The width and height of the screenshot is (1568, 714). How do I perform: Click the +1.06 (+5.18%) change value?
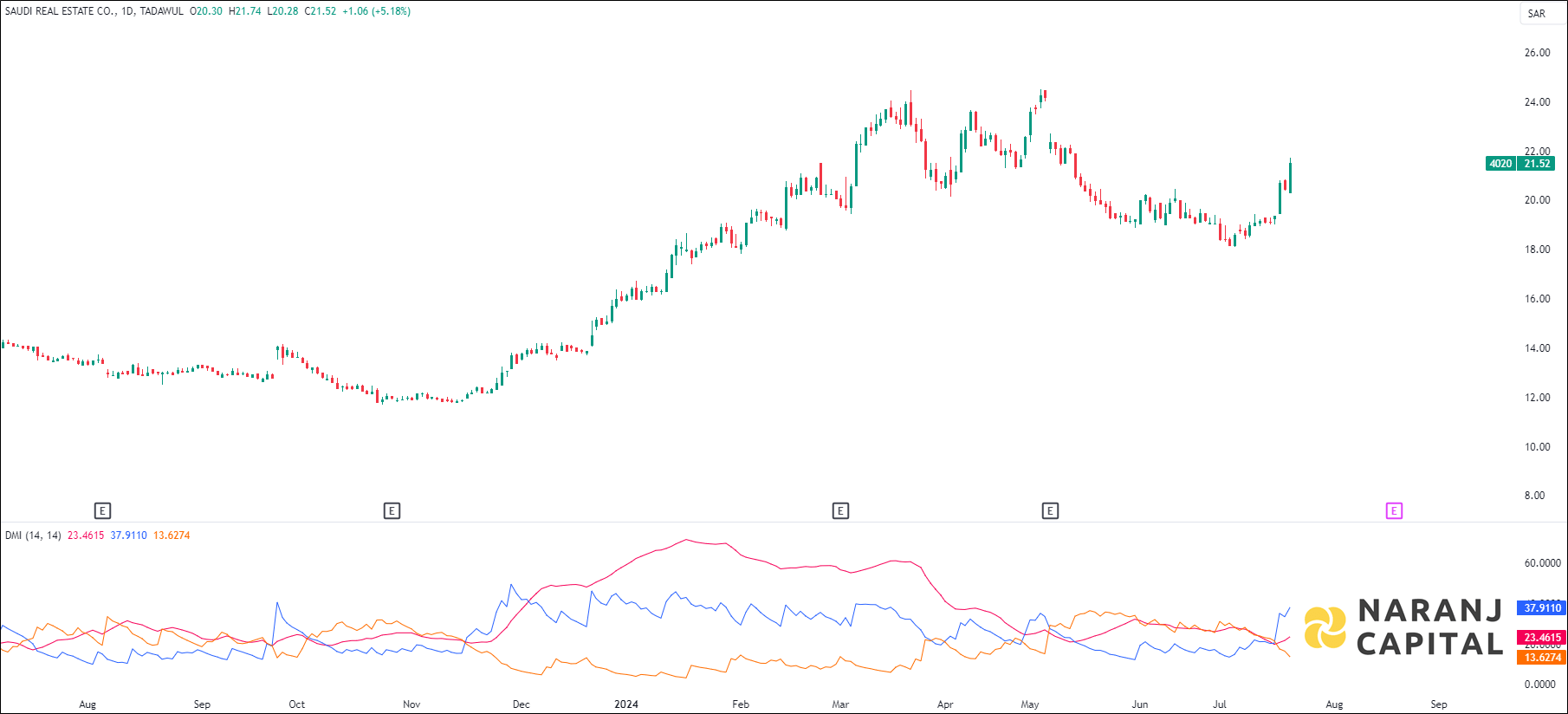(376, 11)
